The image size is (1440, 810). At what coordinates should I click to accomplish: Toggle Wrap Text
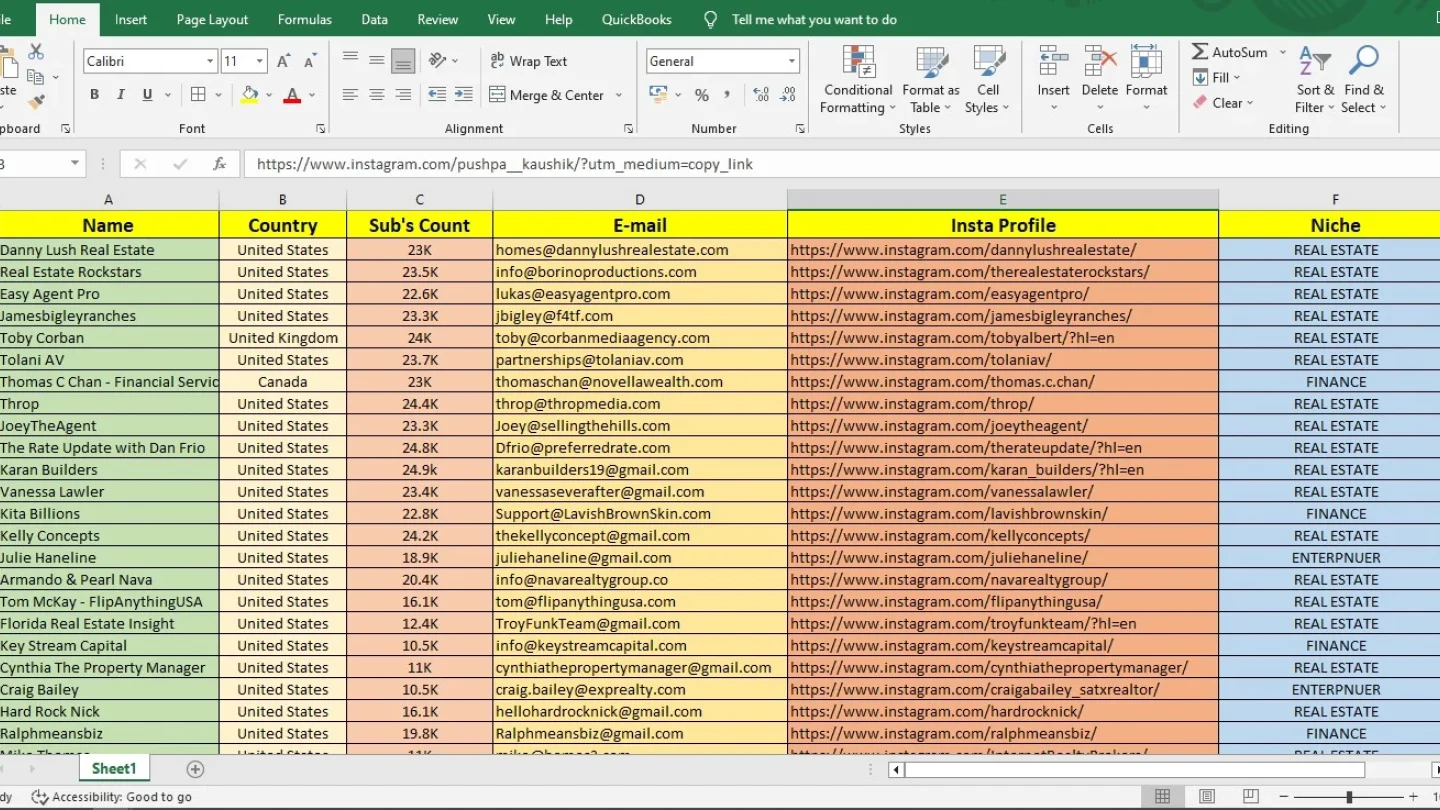tap(528, 61)
